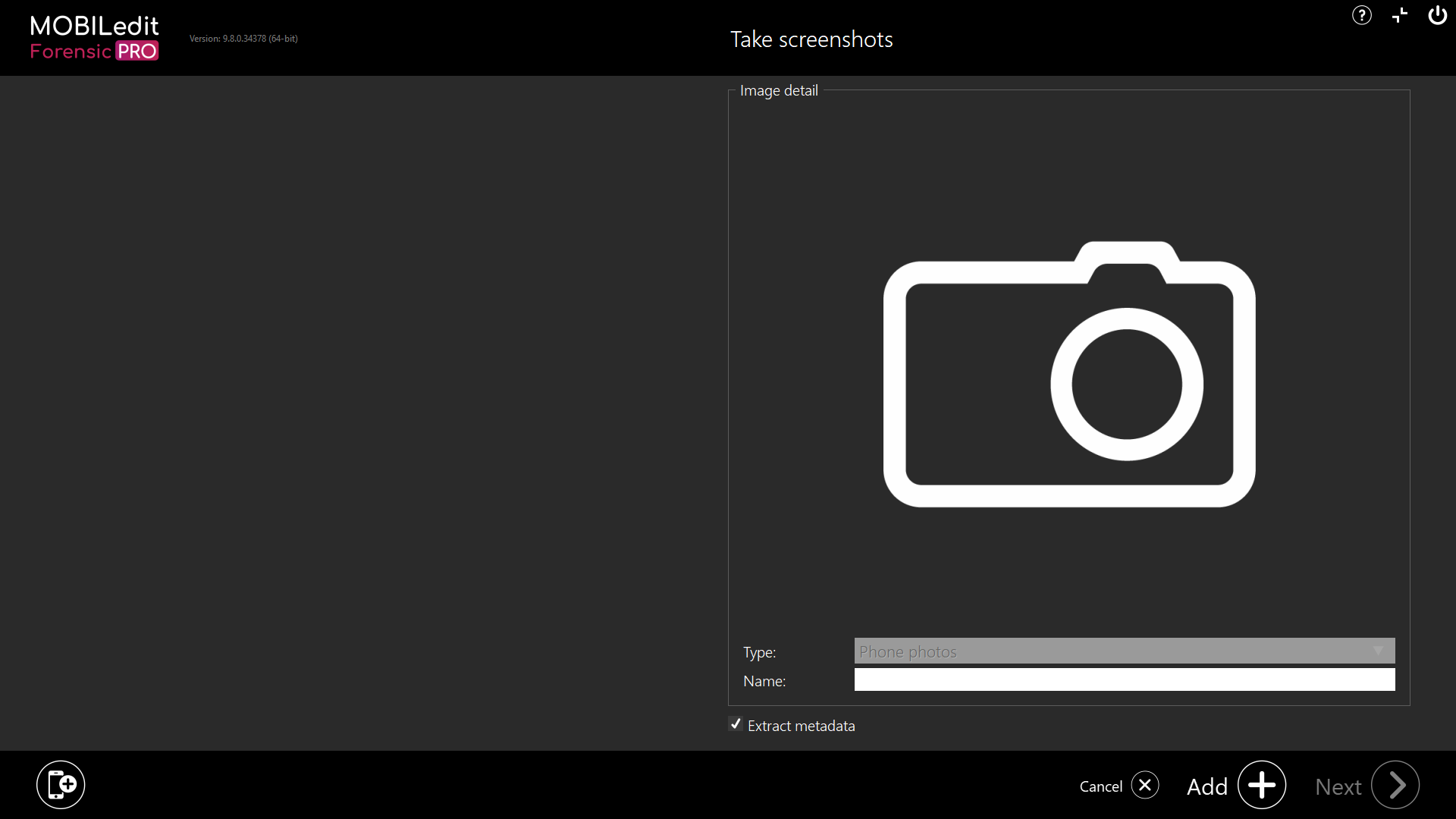Click the Name input field
The image size is (1456, 819).
point(1125,679)
